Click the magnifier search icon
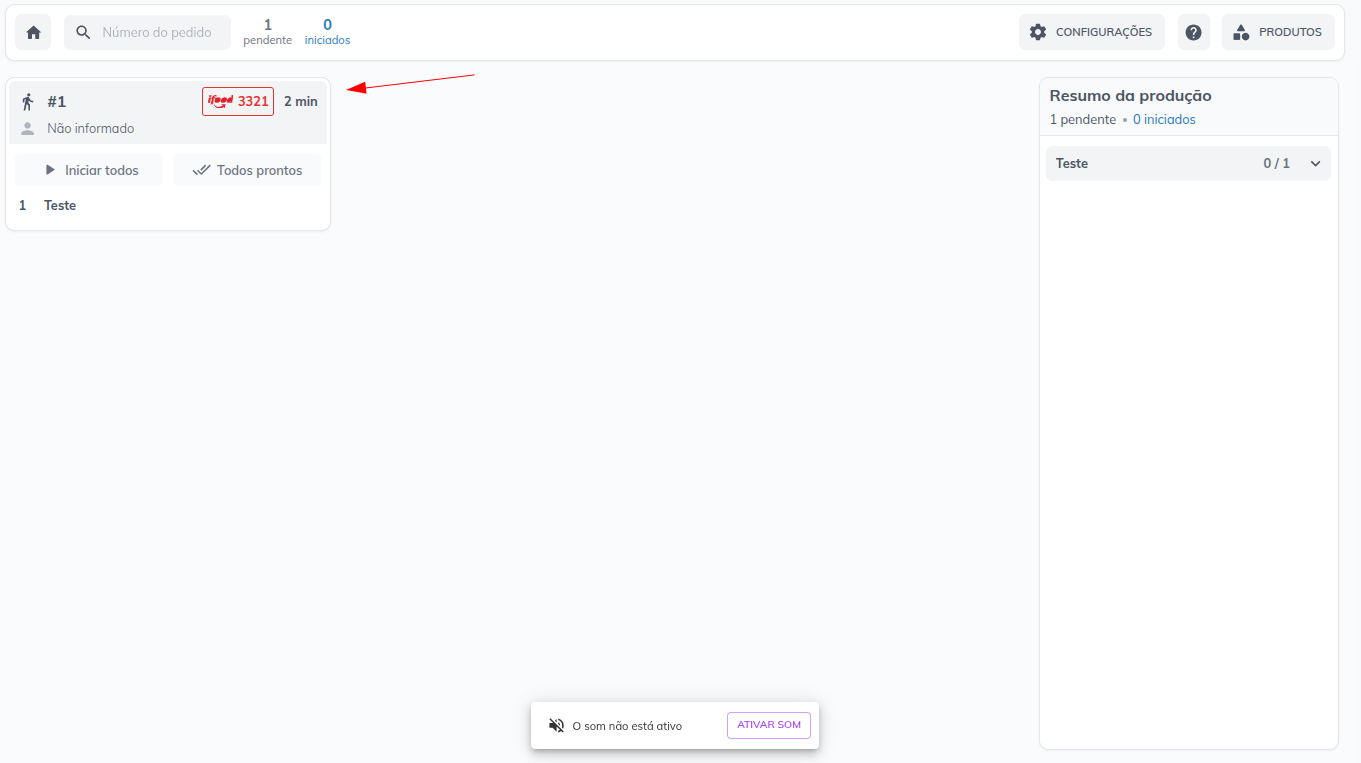This screenshot has width=1361, height=763. (83, 32)
